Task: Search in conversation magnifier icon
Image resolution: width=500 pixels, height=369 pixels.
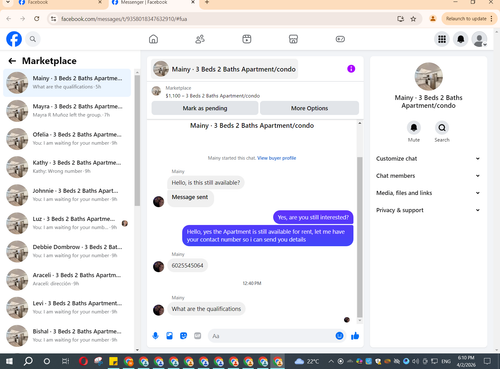Action: [442, 128]
